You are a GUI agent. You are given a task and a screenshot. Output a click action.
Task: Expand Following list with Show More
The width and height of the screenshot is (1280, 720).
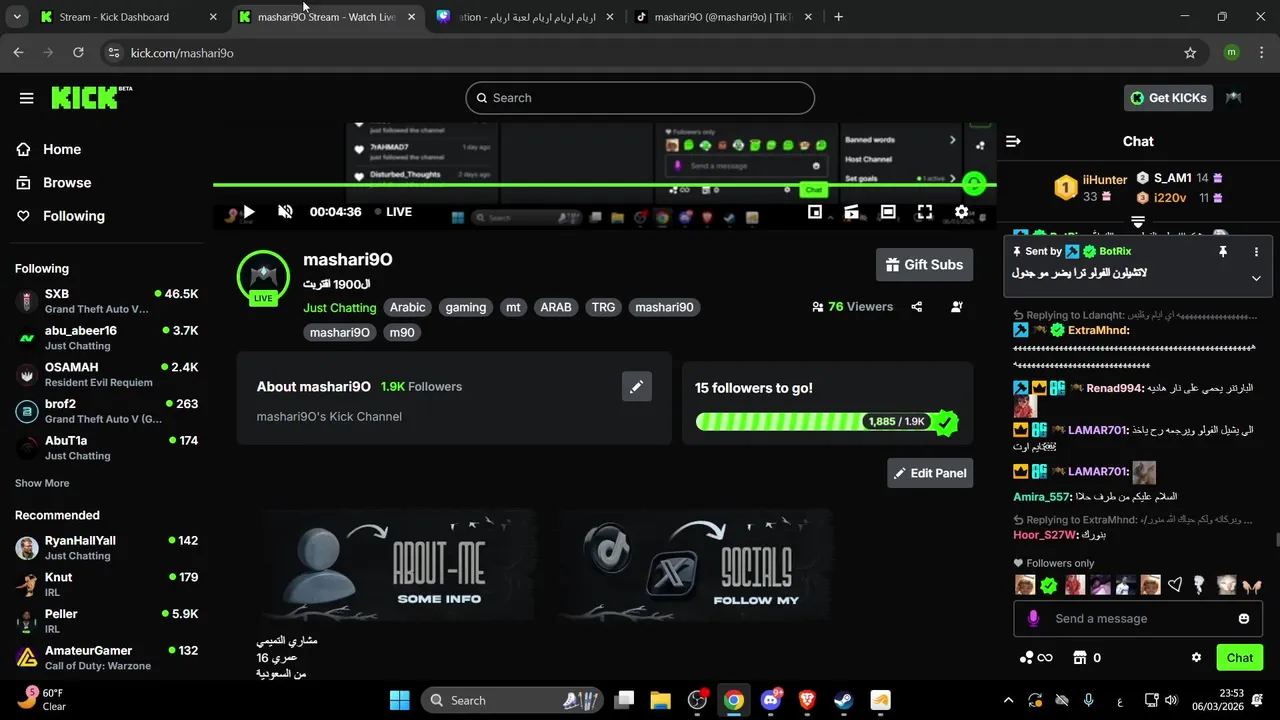click(x=42, y=483)
